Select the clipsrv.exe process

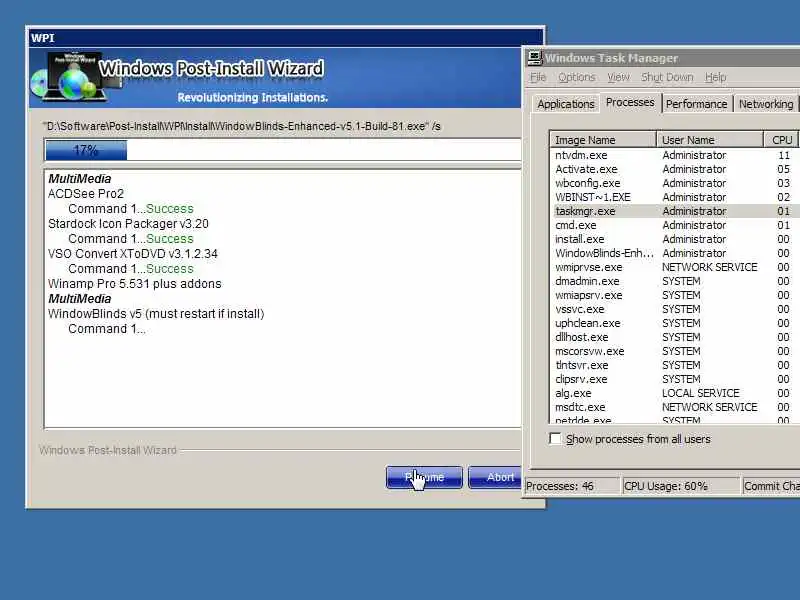click(x=674, y=380)
